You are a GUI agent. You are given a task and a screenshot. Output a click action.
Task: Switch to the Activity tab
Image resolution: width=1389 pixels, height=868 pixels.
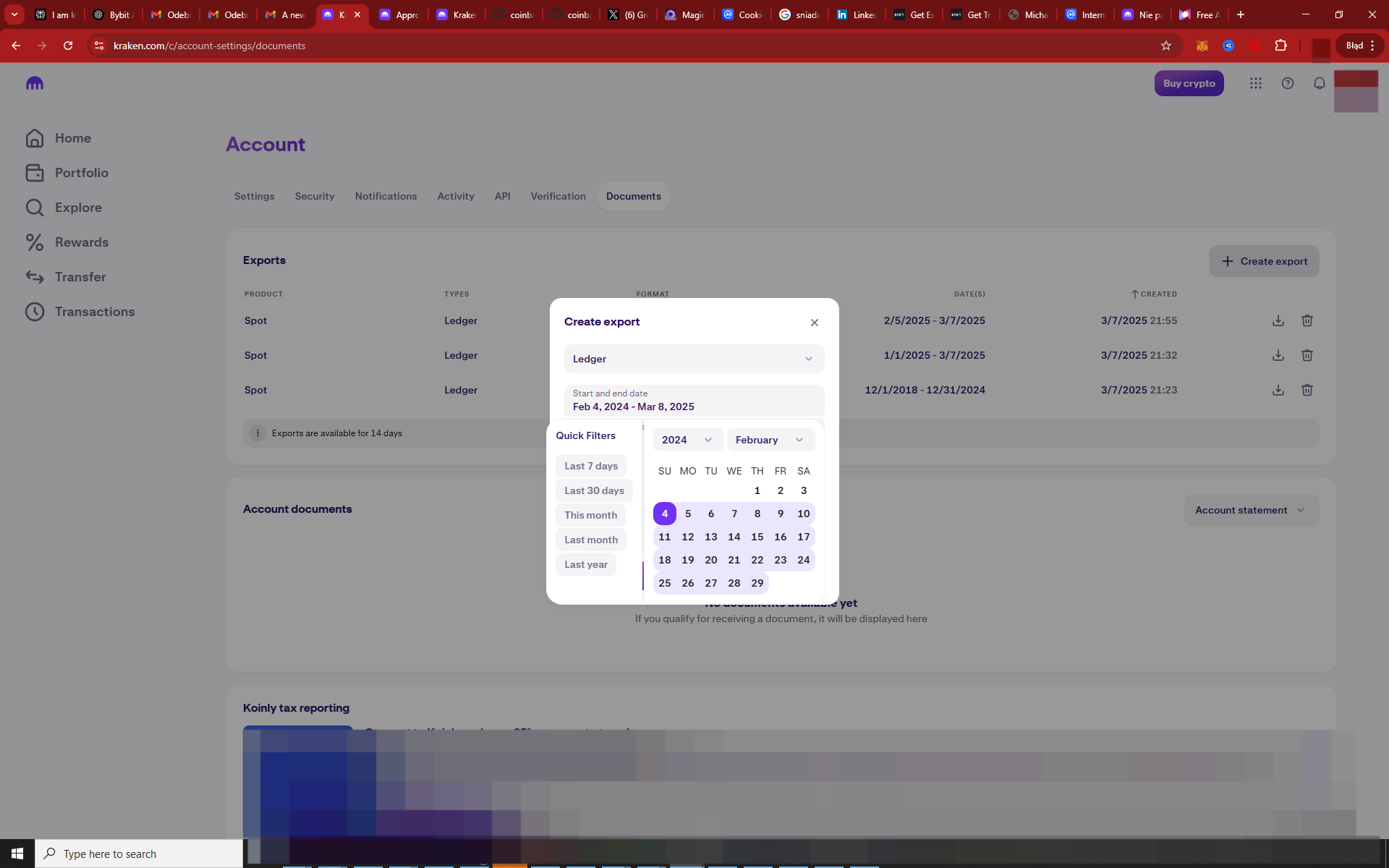tap(456, 196)
